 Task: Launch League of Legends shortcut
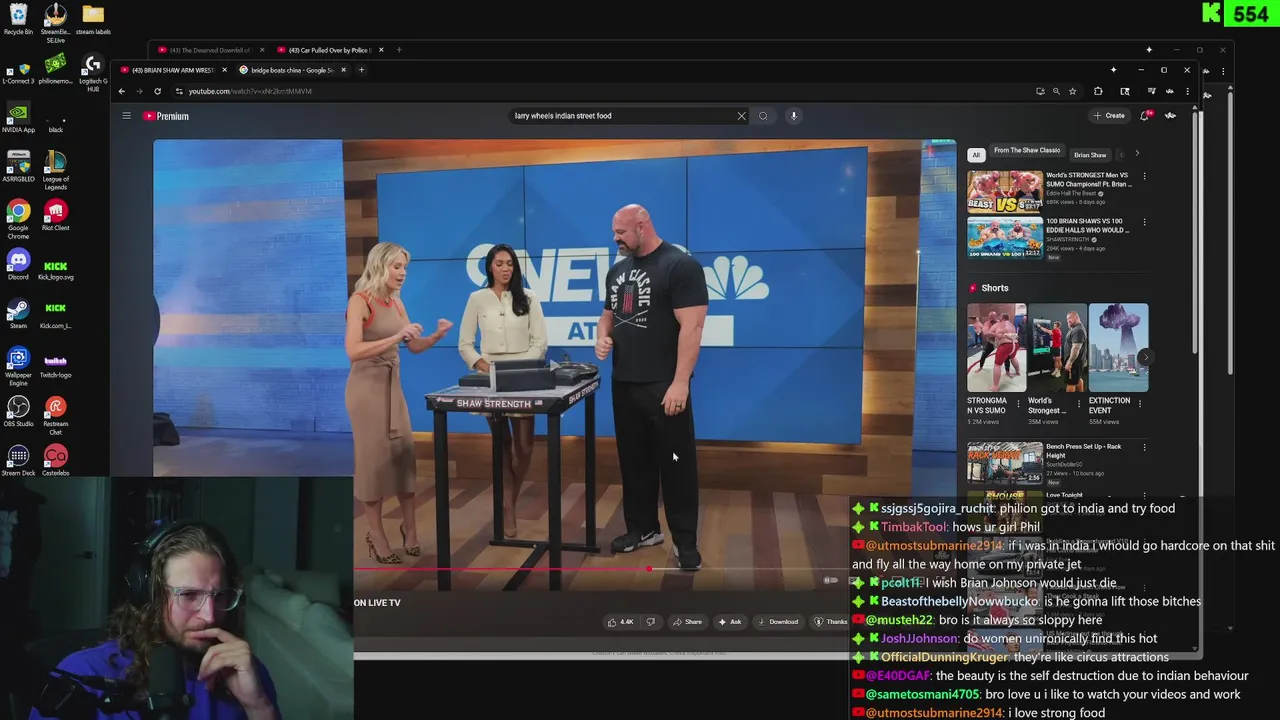click(x=56, y=170)
